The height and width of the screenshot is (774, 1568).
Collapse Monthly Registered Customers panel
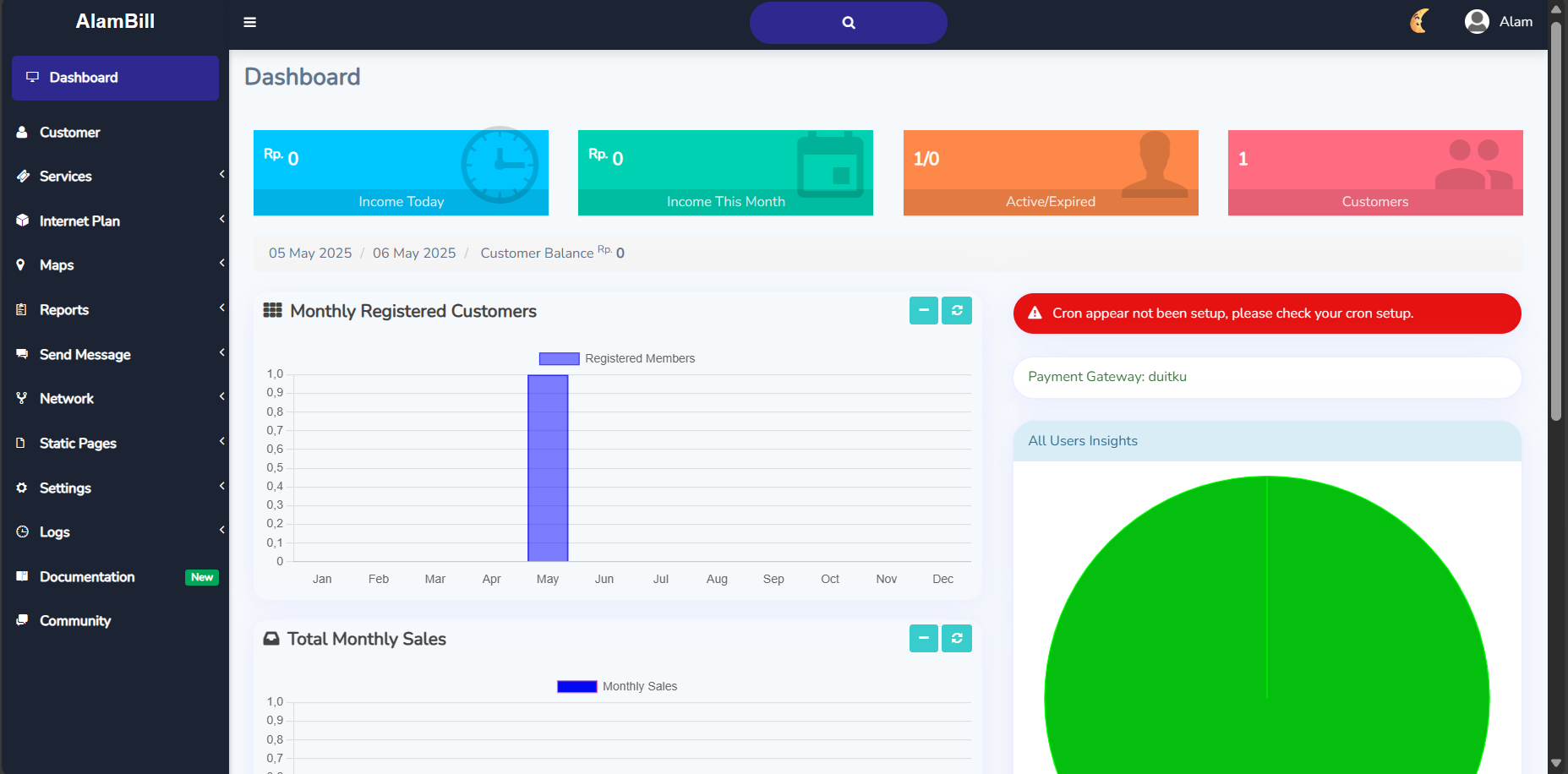coord(924,310)
